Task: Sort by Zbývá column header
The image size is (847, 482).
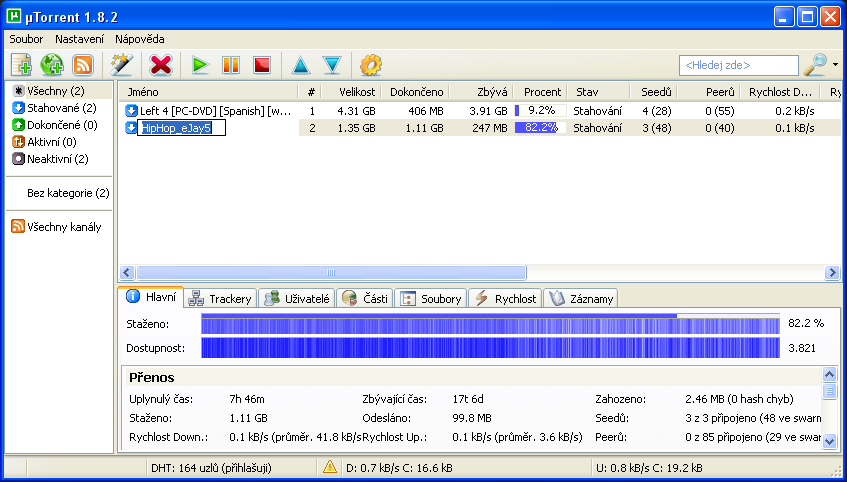Action: coord(481,92)
